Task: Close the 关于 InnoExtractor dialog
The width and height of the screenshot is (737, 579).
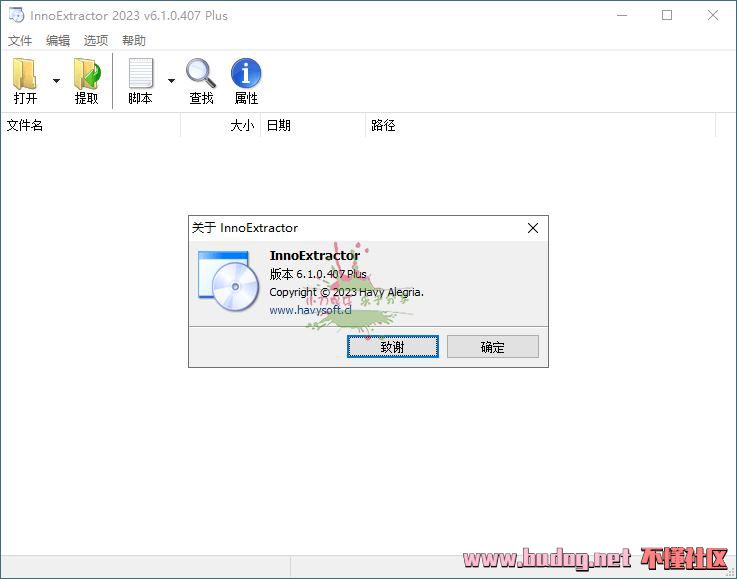Action: click(533, 228)
